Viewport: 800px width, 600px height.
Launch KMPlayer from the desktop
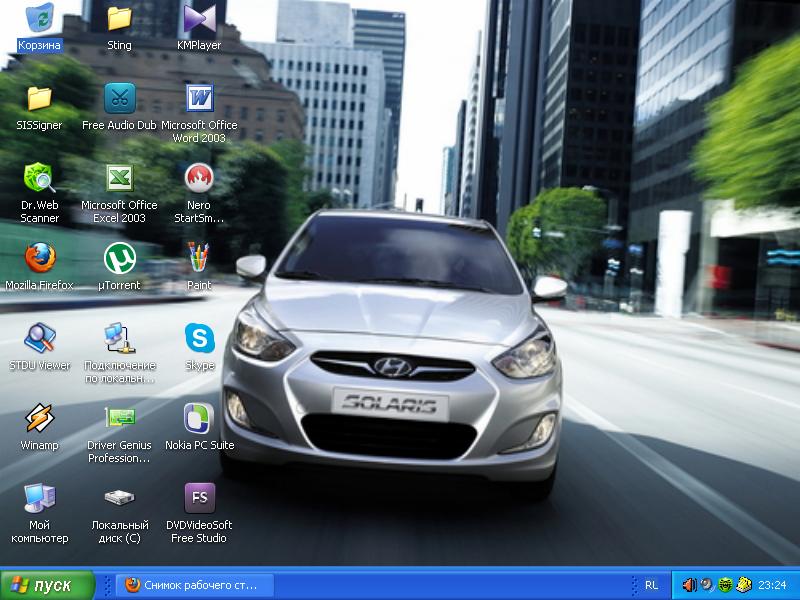(199, 19)
